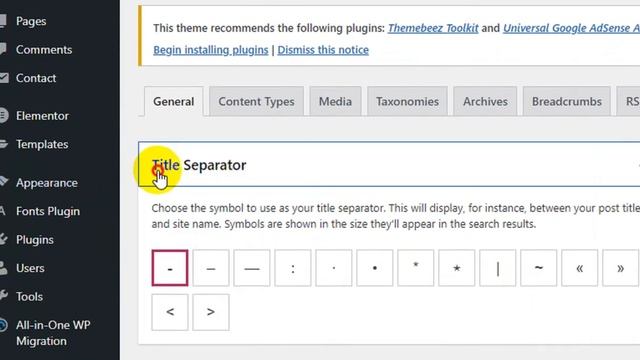Dismiss this notice link
Viewport: 640px width, 360px height.
tap(323, 50)
